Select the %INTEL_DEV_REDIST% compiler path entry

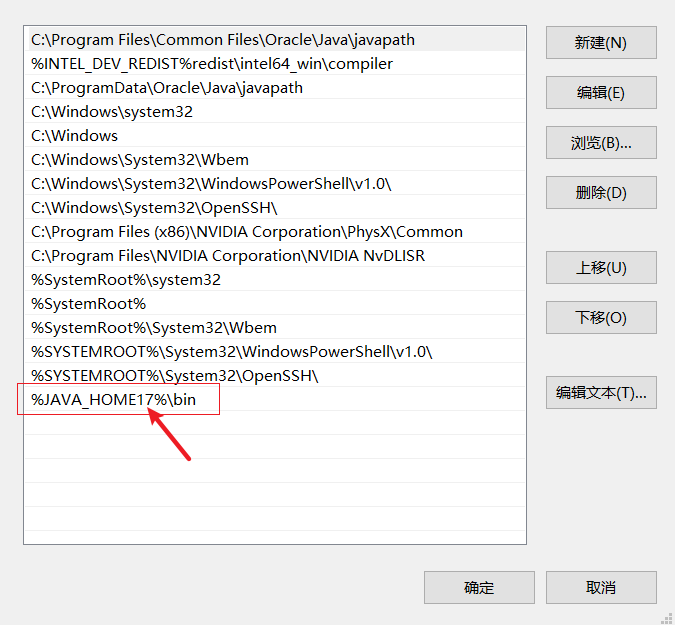pyautogui.click(x=275, y=64)
